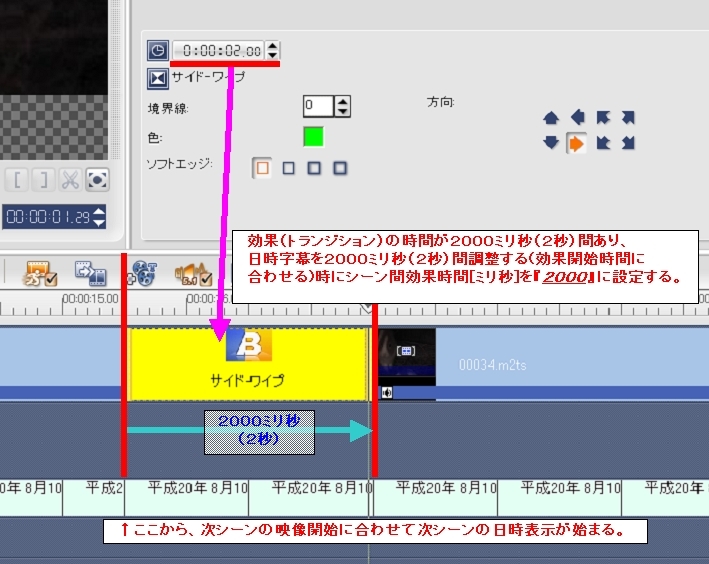Select the selected orange right-arrow direction
The height and width of the screenshot is (564, 709).
click(576, 144)
